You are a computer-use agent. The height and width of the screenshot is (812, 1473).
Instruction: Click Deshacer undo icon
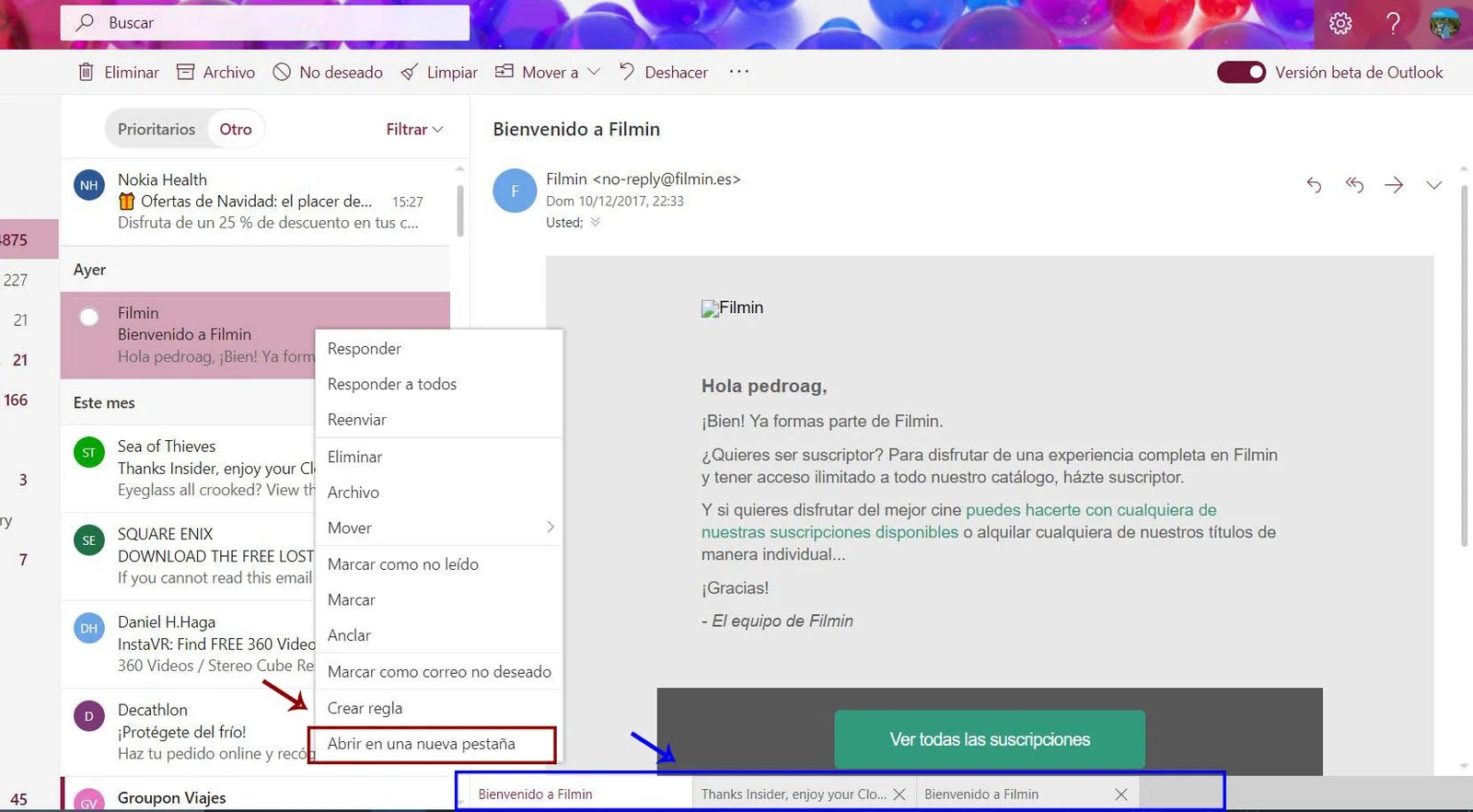pyautogui.click(x=627, y=72)
